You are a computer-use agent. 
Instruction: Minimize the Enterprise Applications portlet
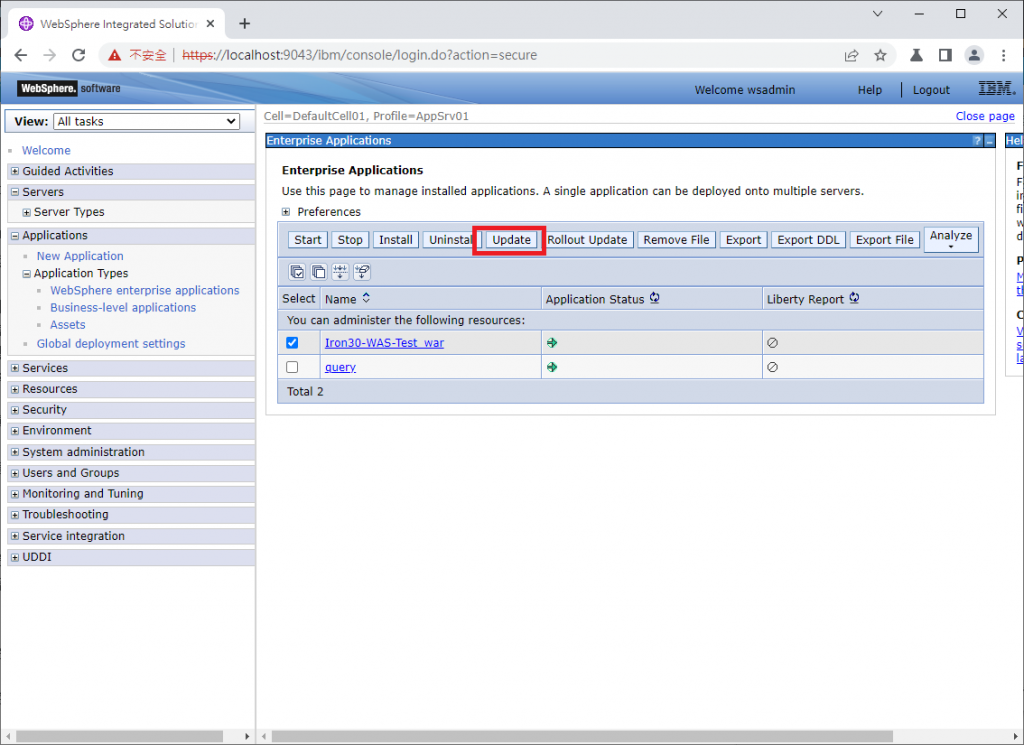coord(989,140)
